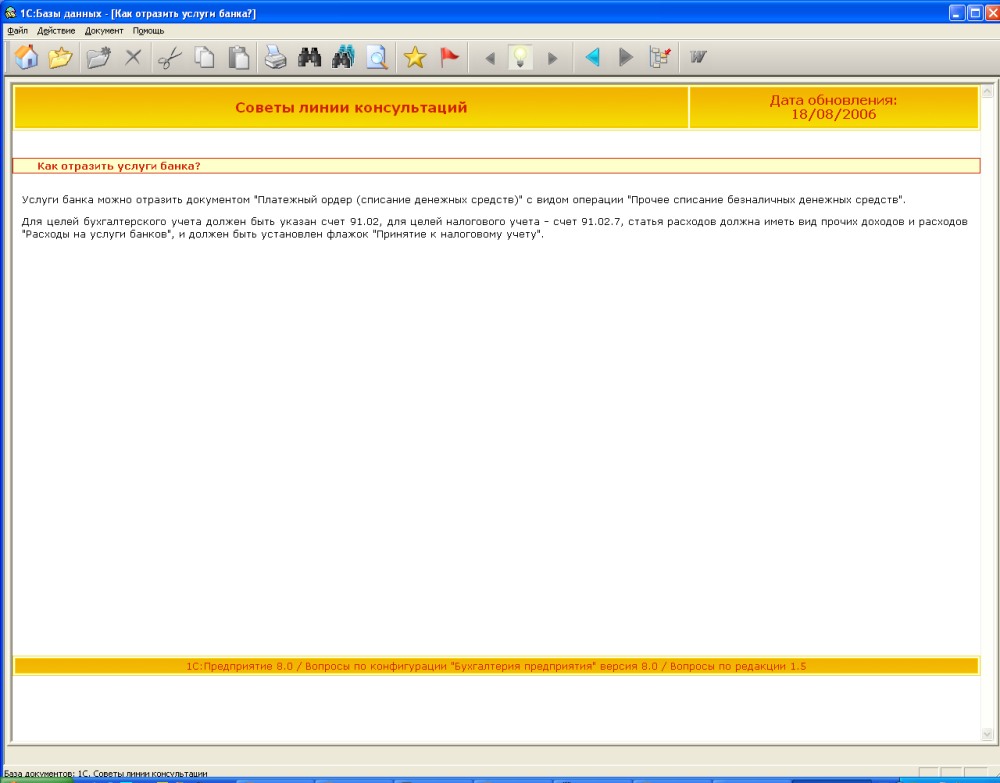Open the Помощь menu
Screen dimensions: 1000x783
click(148, 31)
